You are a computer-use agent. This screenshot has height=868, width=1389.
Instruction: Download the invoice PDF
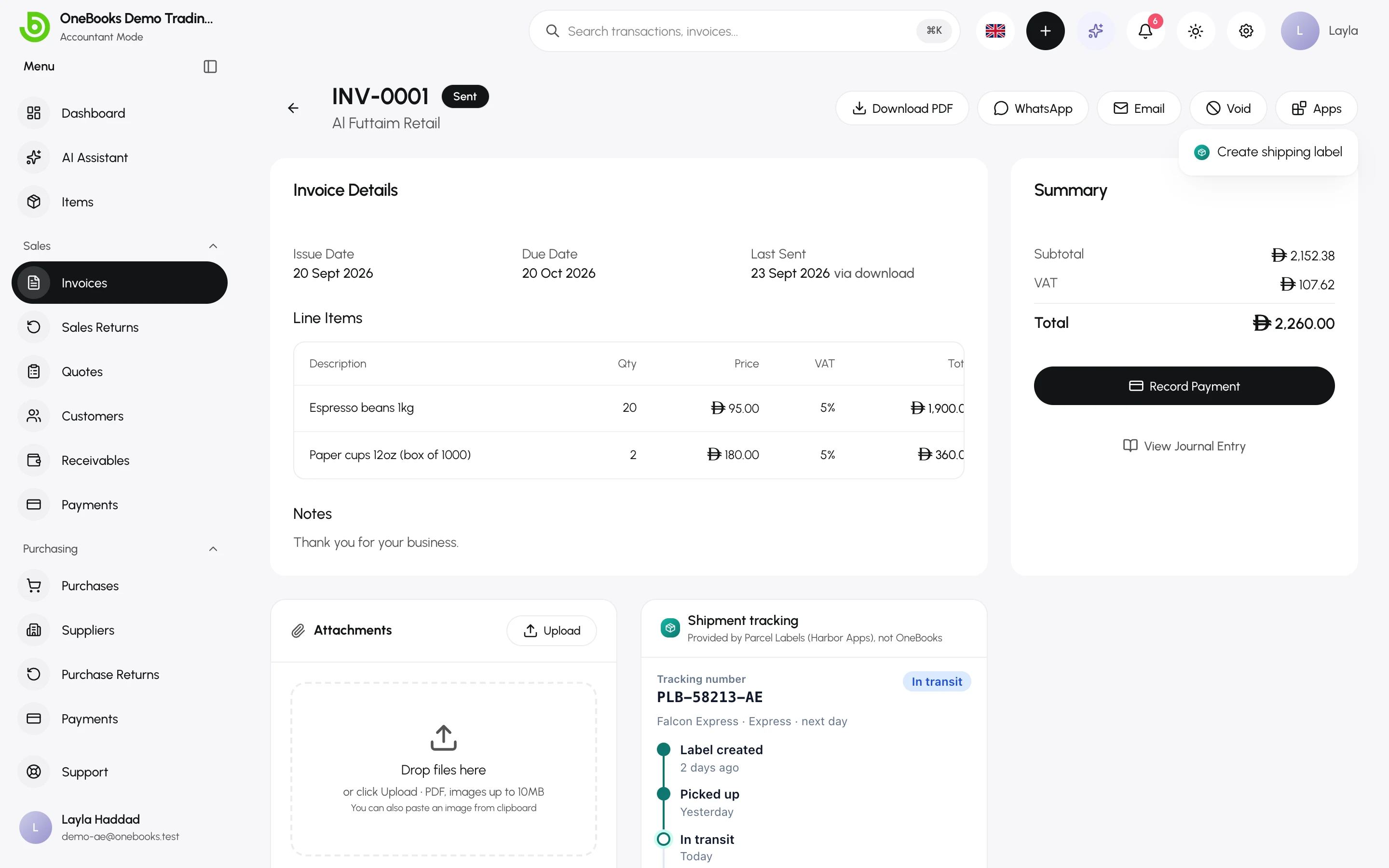coord(902,108)
